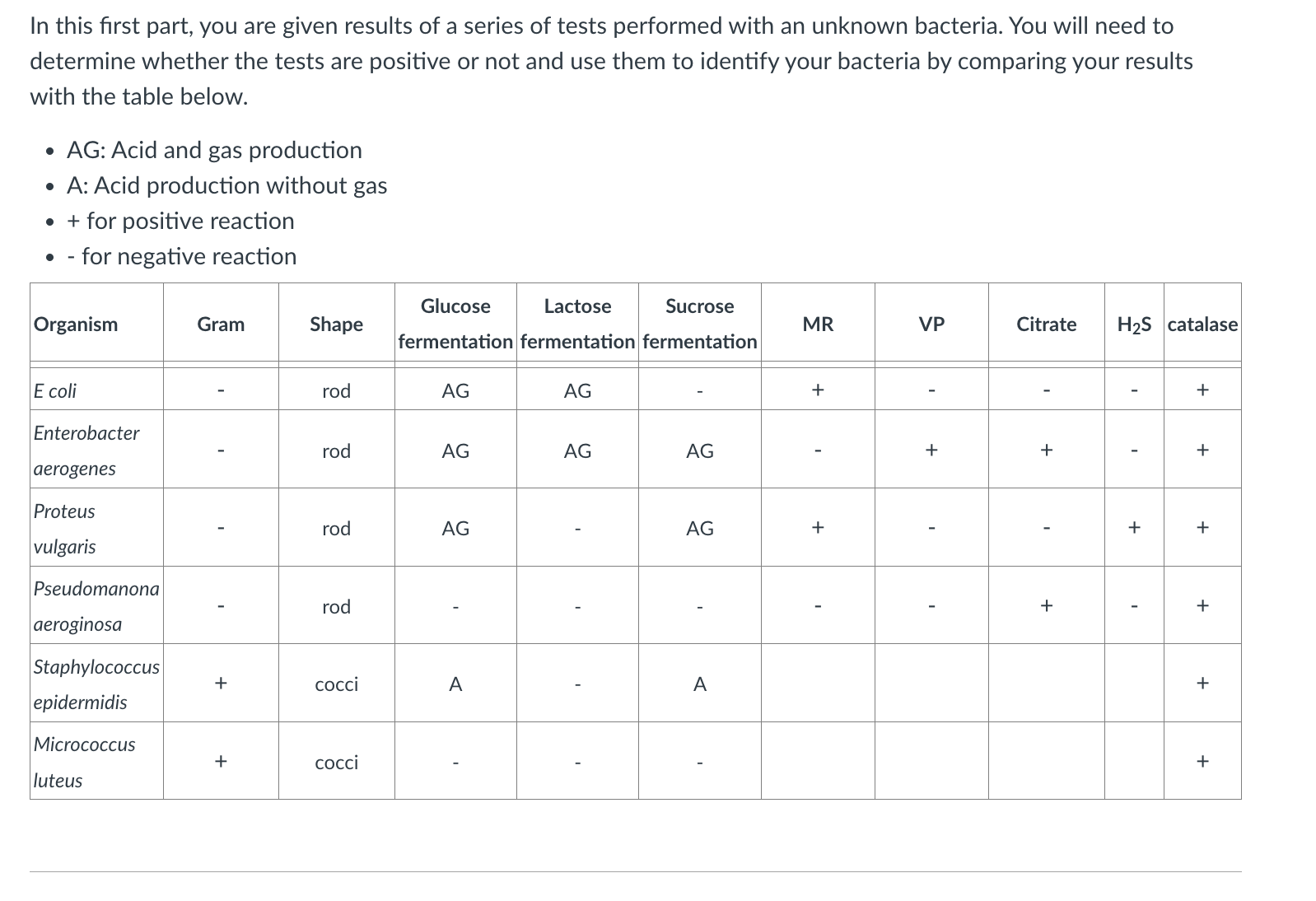Click the H2S column header
Viewport: 1316px width, 901px height.
pyautogui.click(x=1134, y=324)
